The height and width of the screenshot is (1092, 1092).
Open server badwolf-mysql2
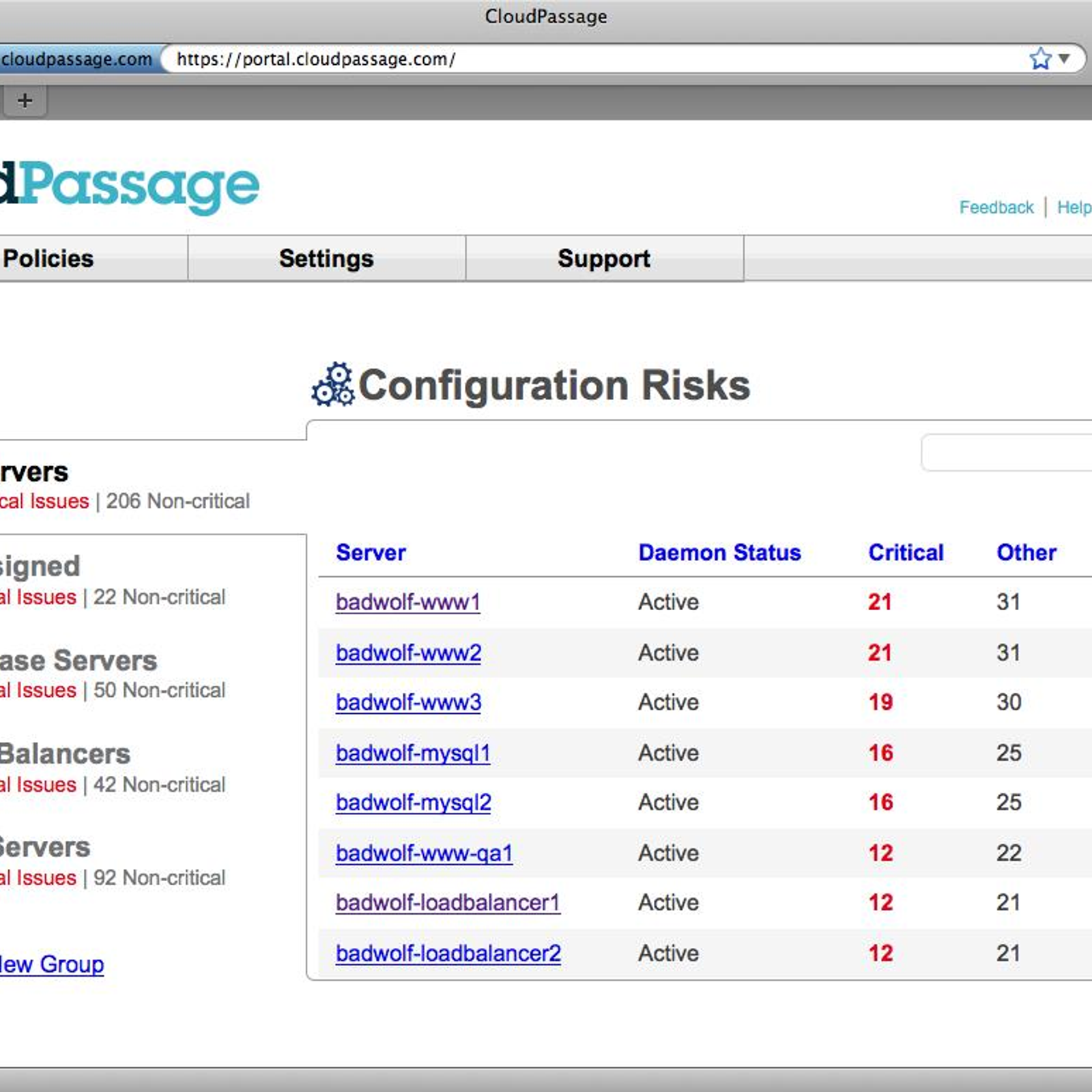(x=414, y=803)
